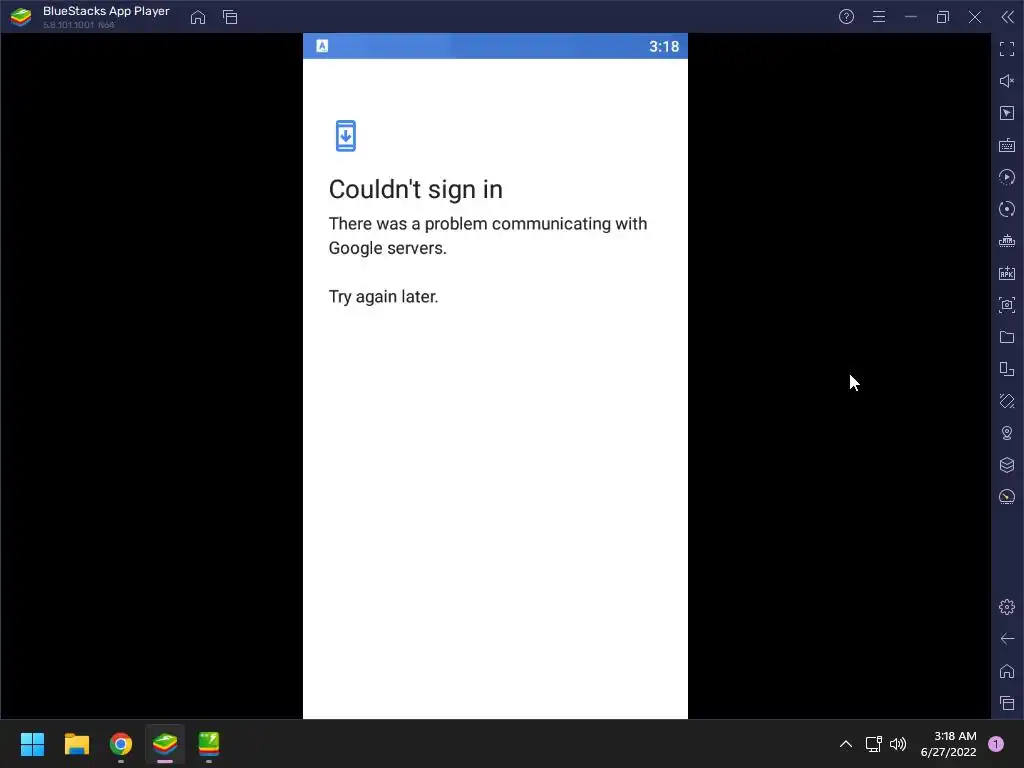This screenshot has width=1024, height=768.
Task: Open the BlueStacks X taskbar icon
Action: click(209, 744)
